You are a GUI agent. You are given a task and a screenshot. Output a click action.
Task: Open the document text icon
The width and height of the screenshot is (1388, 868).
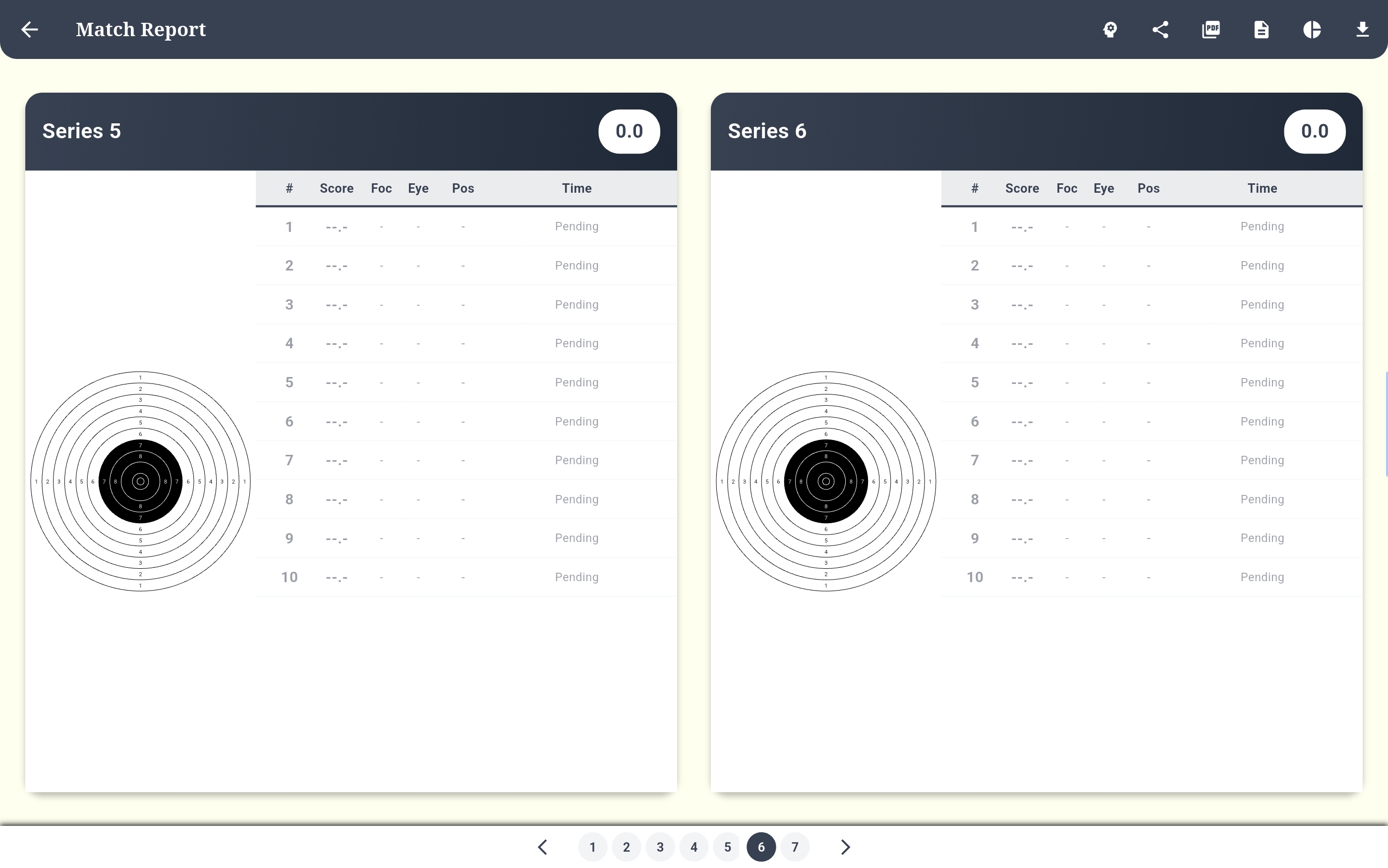point(1261,29)
